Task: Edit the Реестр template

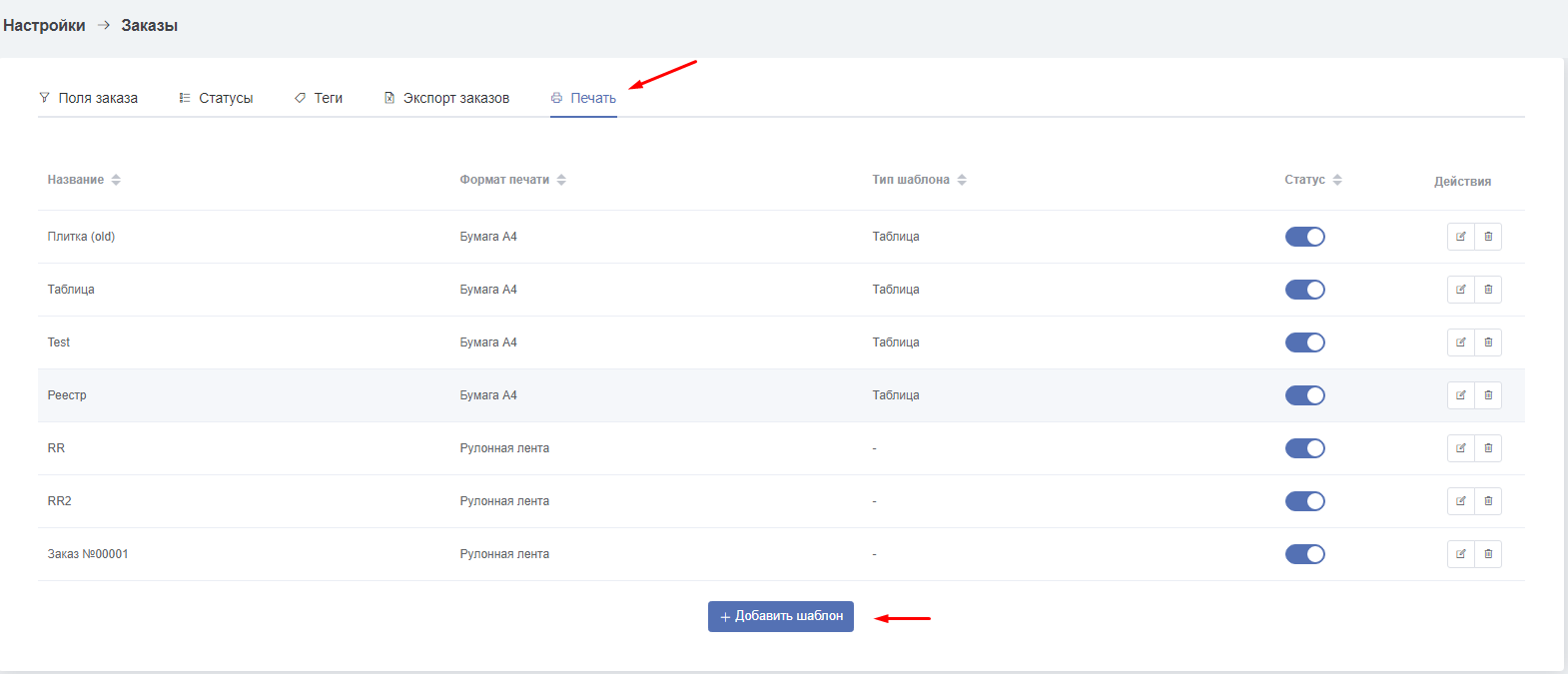Action: 1461,395
